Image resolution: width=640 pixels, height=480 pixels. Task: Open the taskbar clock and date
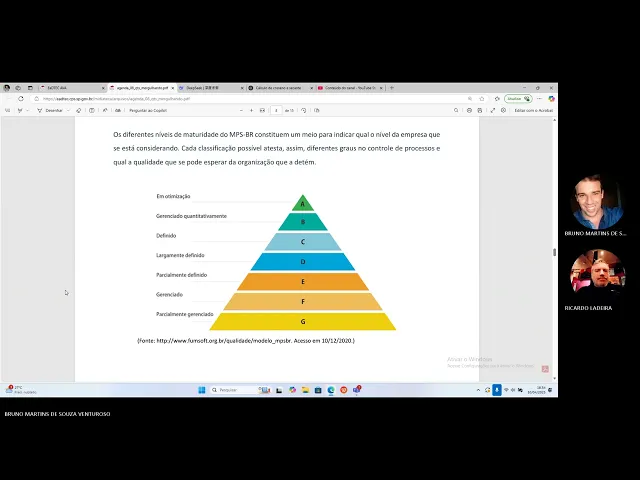(536, 390)
